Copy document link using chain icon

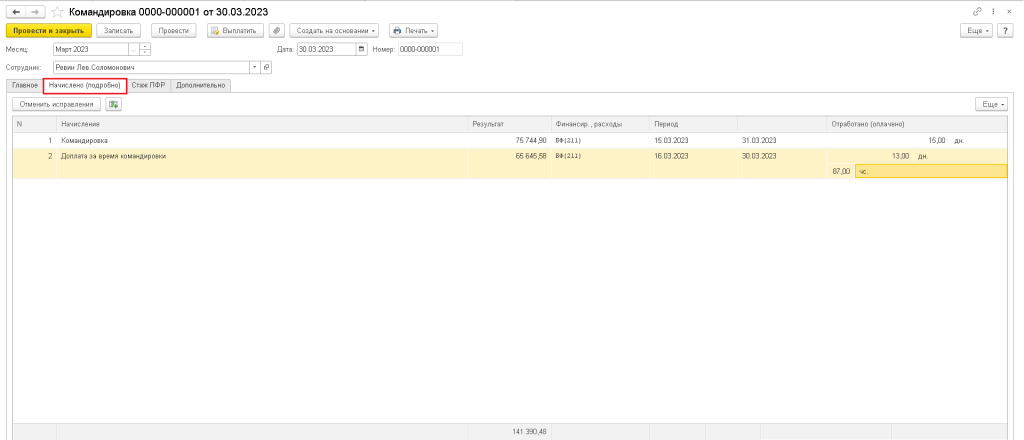point(977,11)
